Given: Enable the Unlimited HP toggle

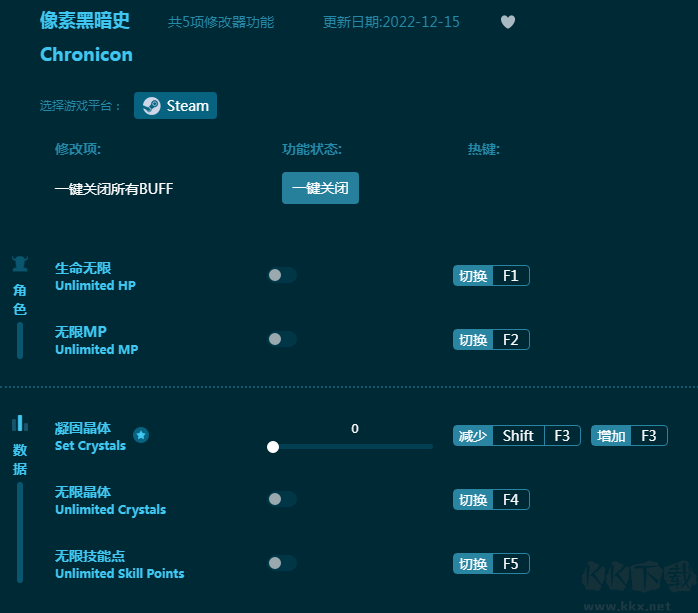Looking at the screenshot, I should tap(281, 276).
